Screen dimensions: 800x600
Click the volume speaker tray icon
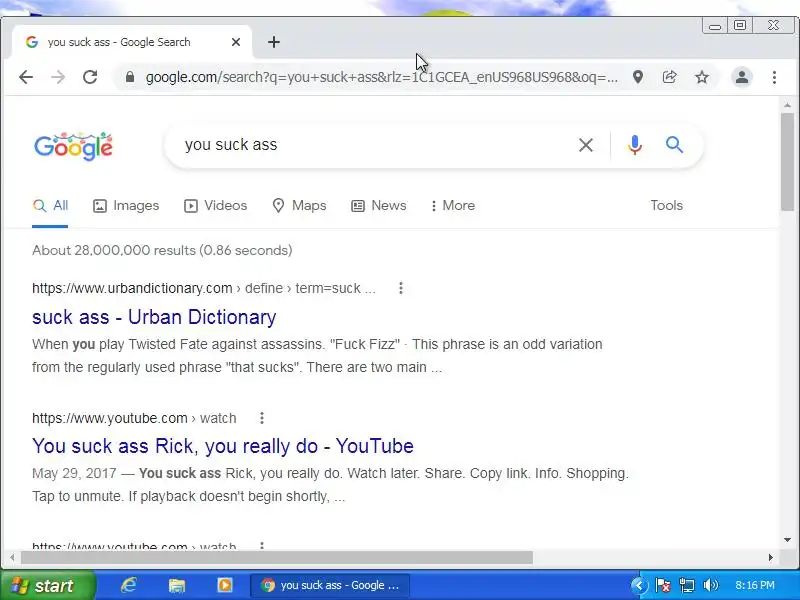pos(710,585)
